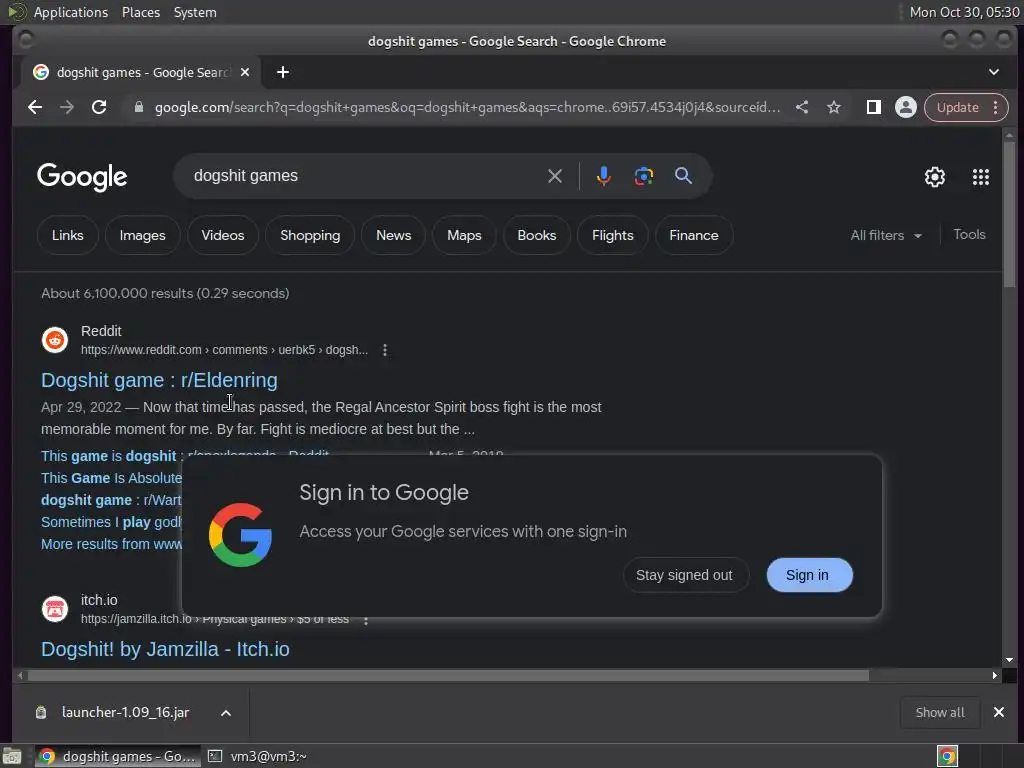Click the horizontal page scrollbar
Screen dimensions: 1024x768
pyautogui.click(x=448, y=675)
